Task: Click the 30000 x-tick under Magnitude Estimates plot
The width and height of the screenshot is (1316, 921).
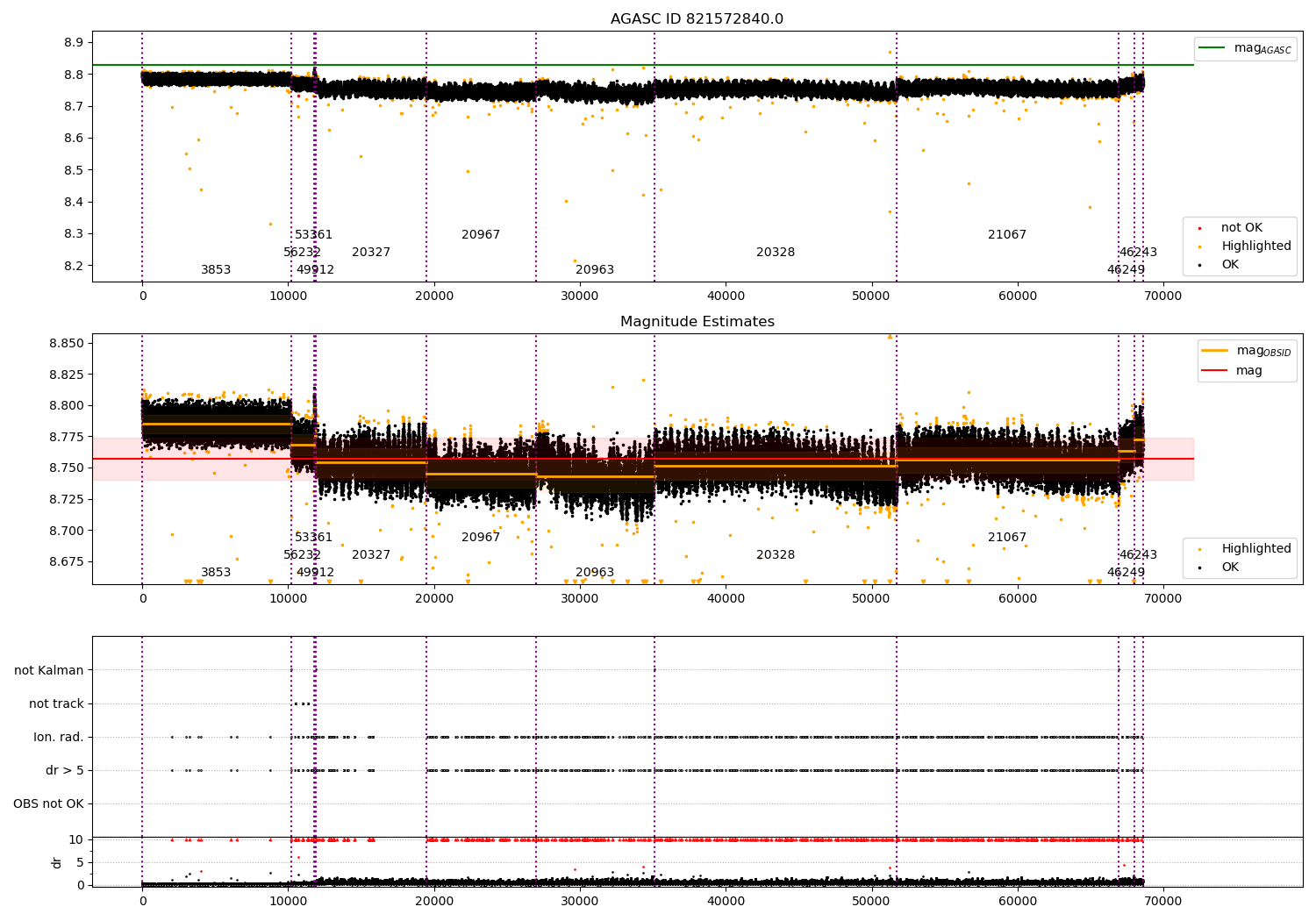Action: (x=580, y=599)
